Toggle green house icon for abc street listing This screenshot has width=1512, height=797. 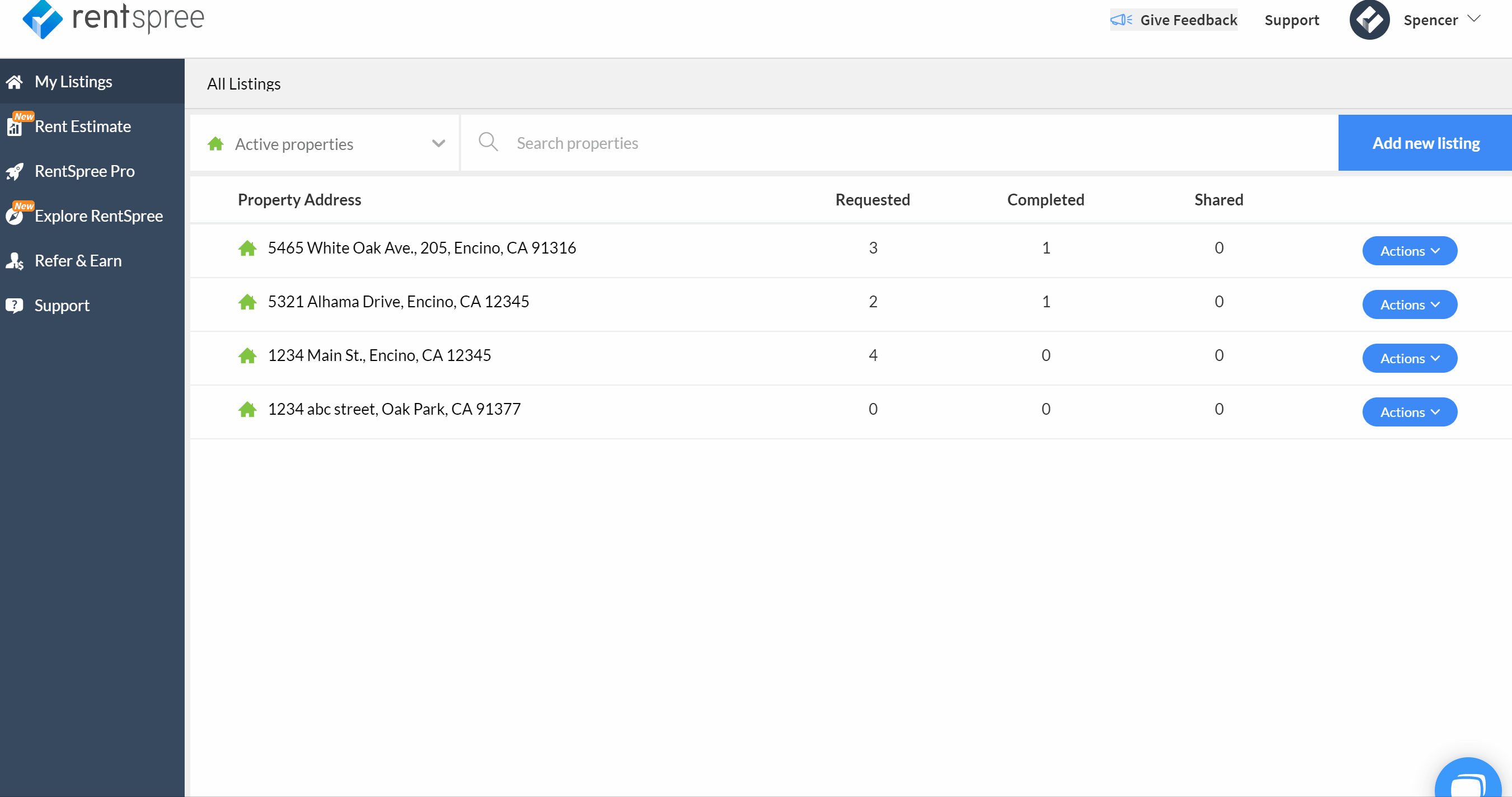pyautogui.click(x=247, y=409)
